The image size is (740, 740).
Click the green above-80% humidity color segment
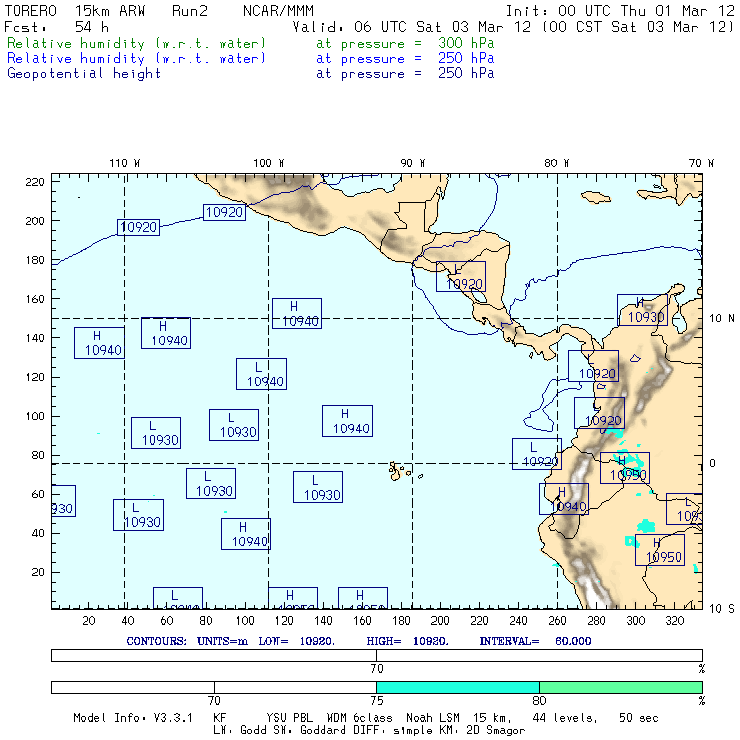[621, 687]
